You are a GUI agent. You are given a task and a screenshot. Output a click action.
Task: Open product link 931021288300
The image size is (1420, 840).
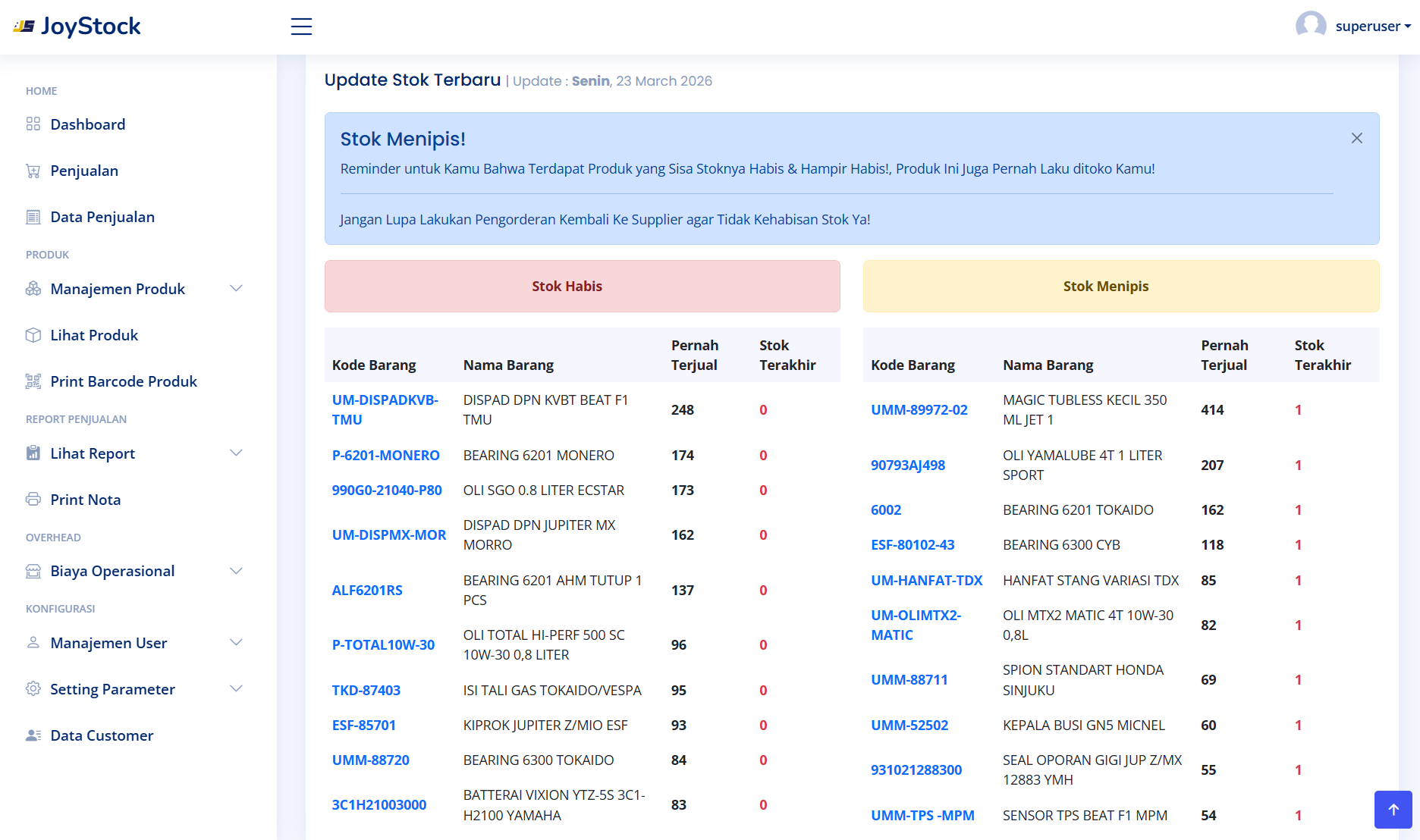click(x=916, y=770)
